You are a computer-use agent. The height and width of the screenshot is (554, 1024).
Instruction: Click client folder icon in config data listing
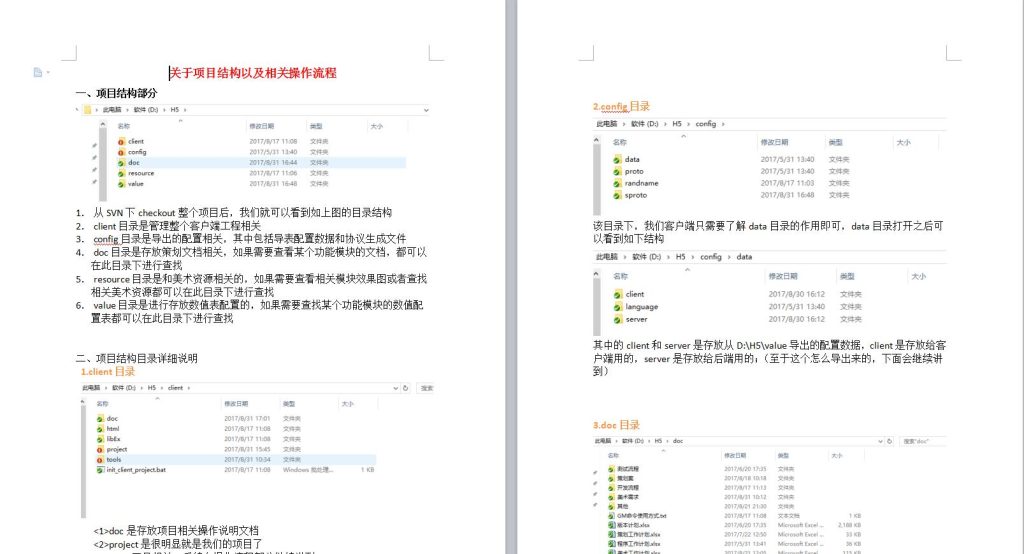pos(618,295)
